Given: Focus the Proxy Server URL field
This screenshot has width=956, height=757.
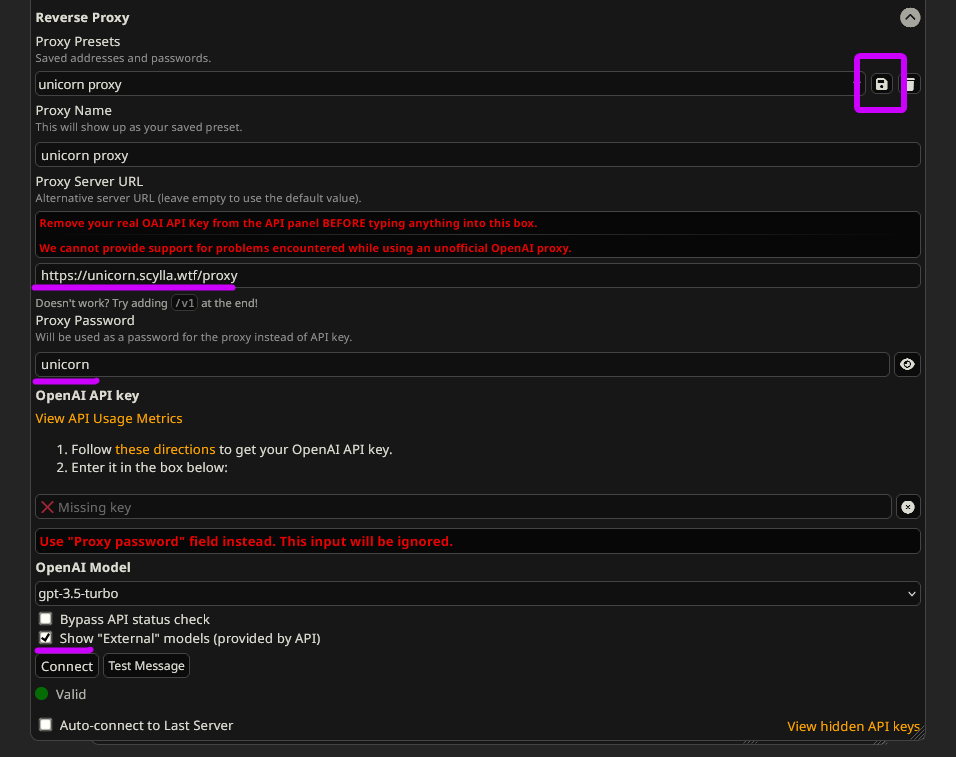Looking at the screenshot, I should [x=477, y=275].
